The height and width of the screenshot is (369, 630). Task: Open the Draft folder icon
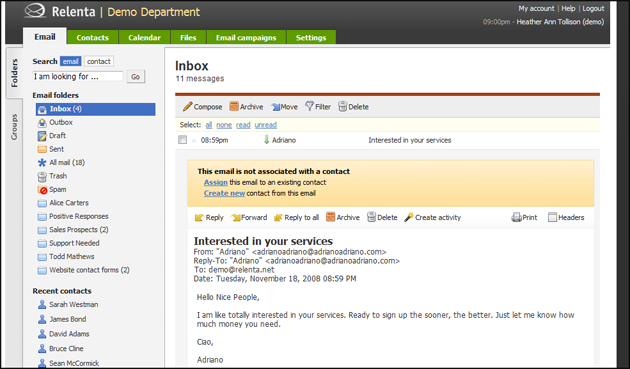pos(42,136)
